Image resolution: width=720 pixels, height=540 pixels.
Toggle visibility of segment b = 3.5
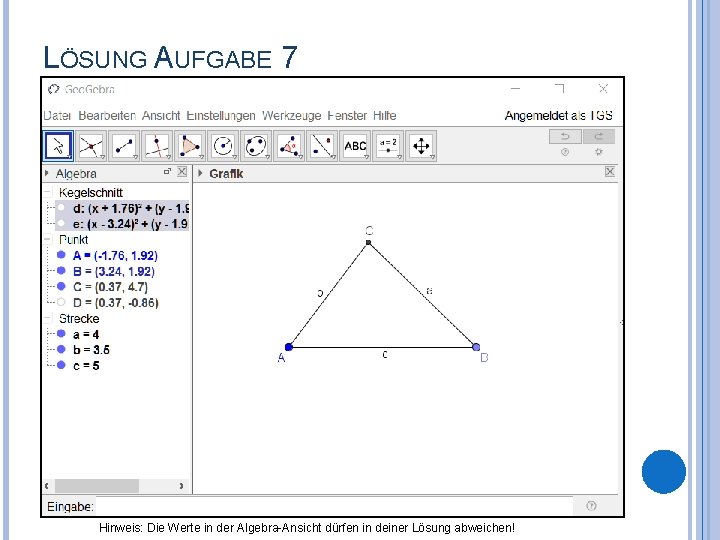61,349
